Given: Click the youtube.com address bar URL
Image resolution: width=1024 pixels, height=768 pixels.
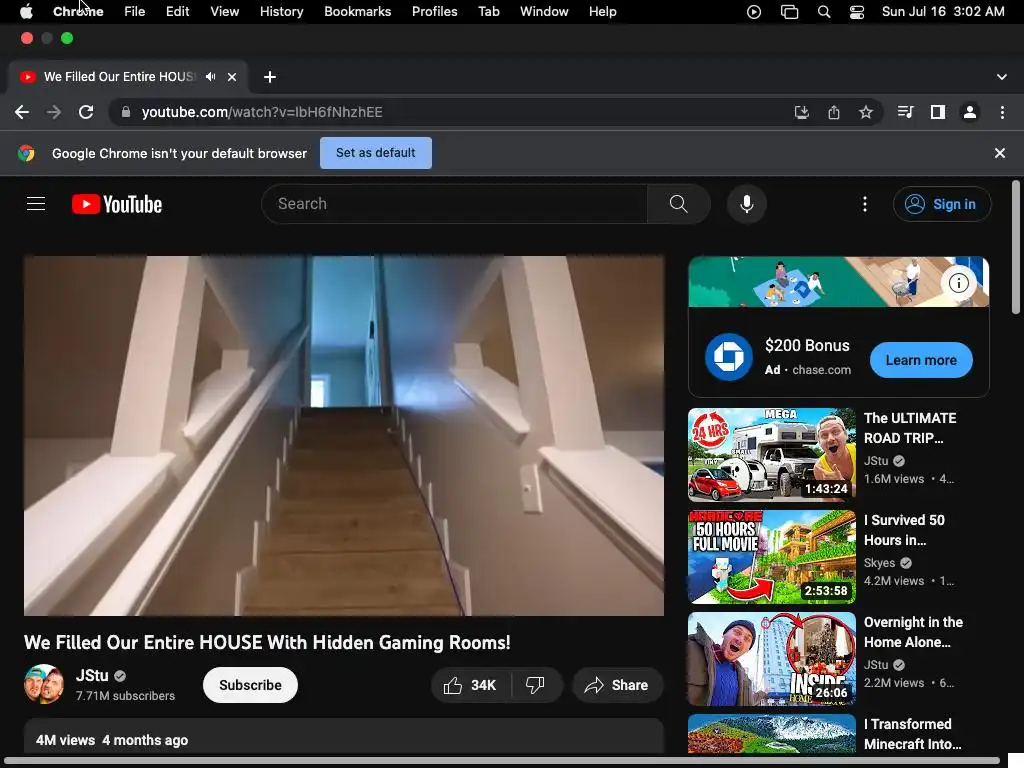Looking at the screenshot, I should (x=262, y=112).
